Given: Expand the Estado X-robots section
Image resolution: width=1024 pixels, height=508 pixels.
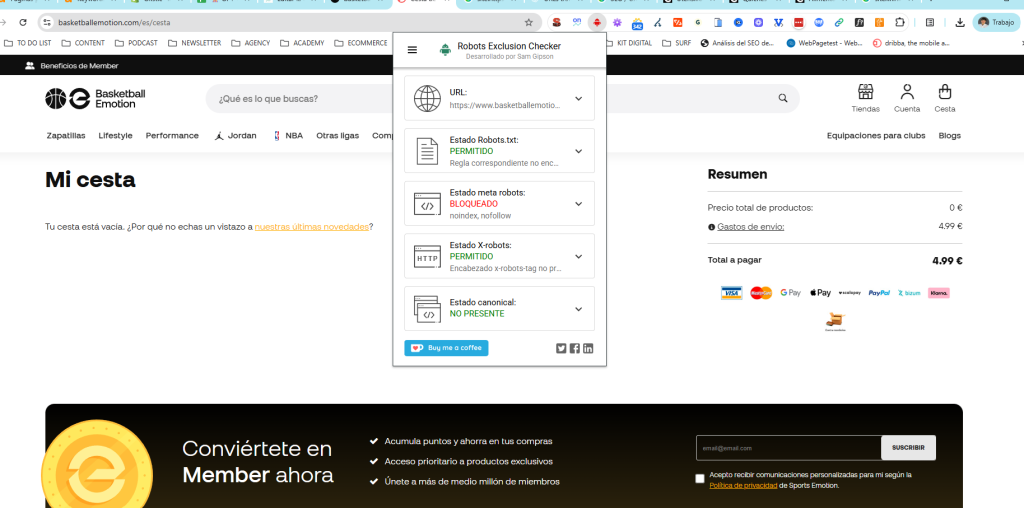Looking at the screenshot, I should (578, 256).
